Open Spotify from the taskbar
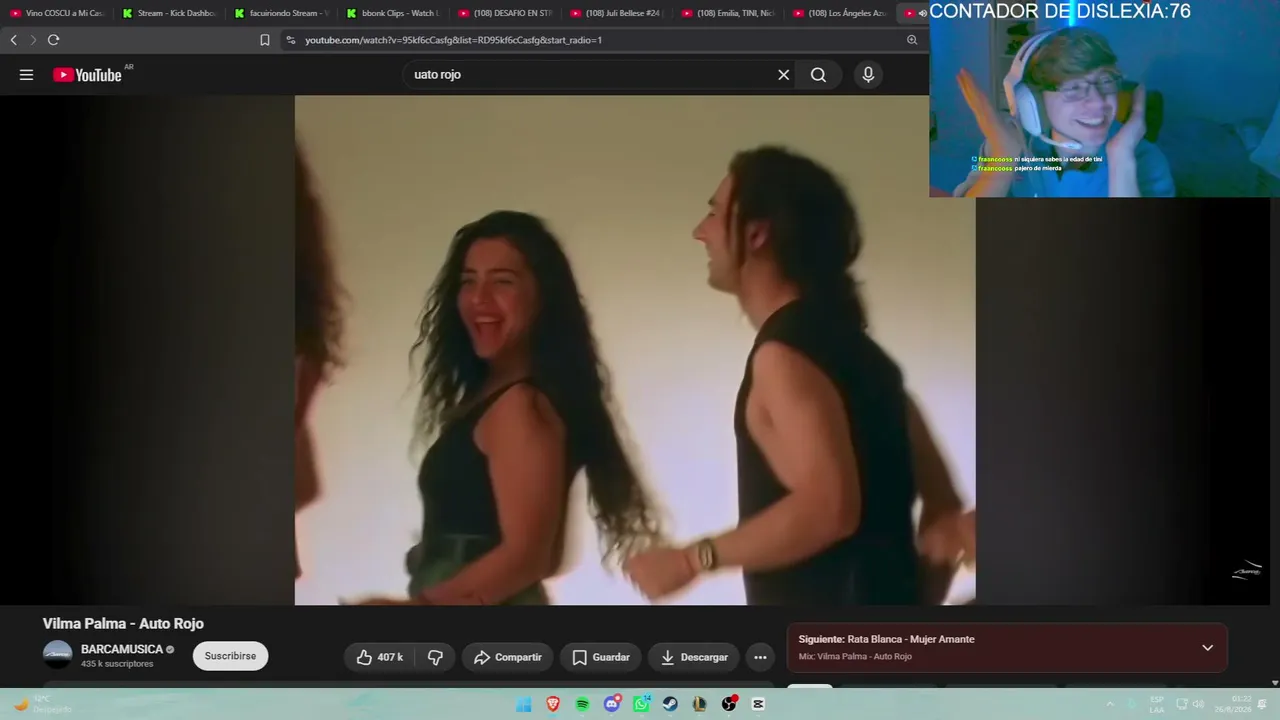The image size is (1280, 720). coord(582,704)
